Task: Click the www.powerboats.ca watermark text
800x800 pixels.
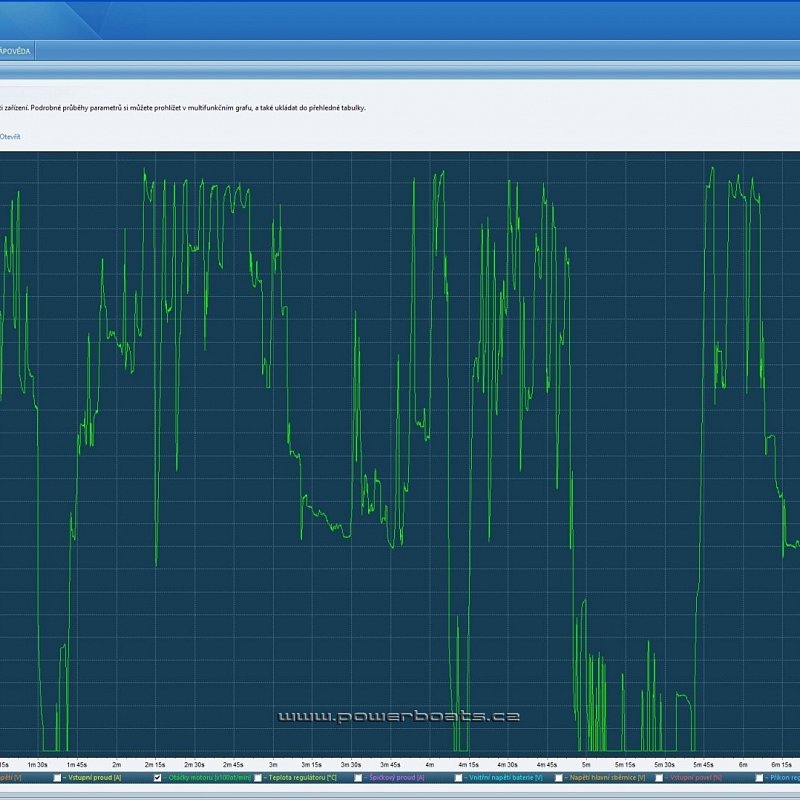Action: (398, 717)
